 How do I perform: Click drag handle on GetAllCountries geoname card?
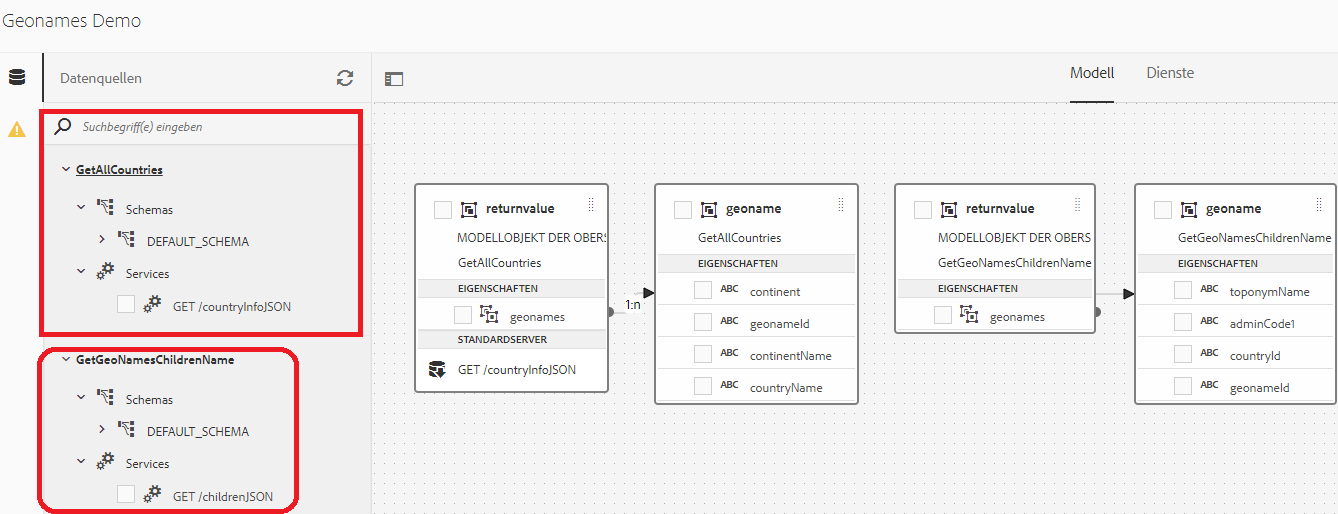point(841,205)
